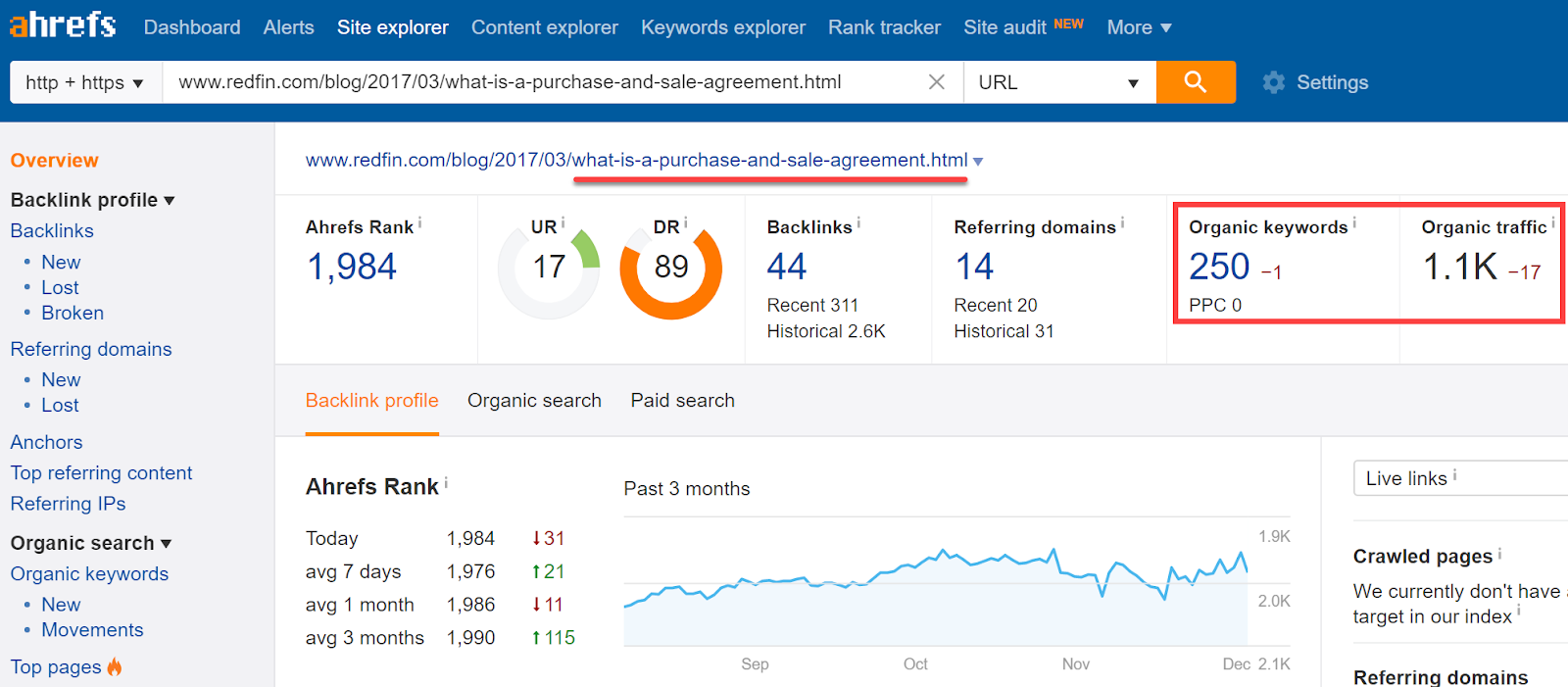Click the 'Recent 311' backlinks text
Viewport: 1568px width, 687px height.
point(812,306)
